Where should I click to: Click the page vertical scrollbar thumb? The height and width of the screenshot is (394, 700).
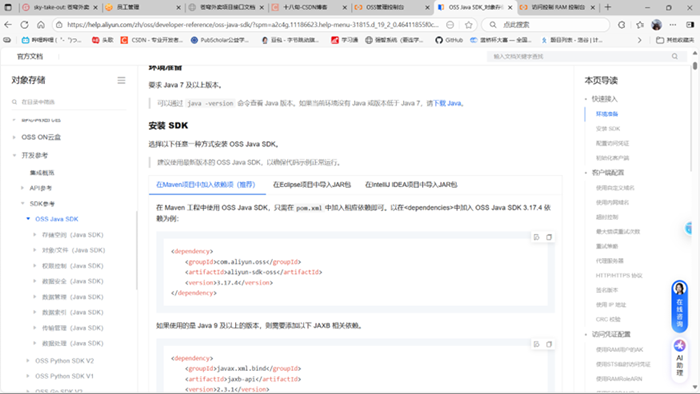pyautogui.click(x=695, y=66)
